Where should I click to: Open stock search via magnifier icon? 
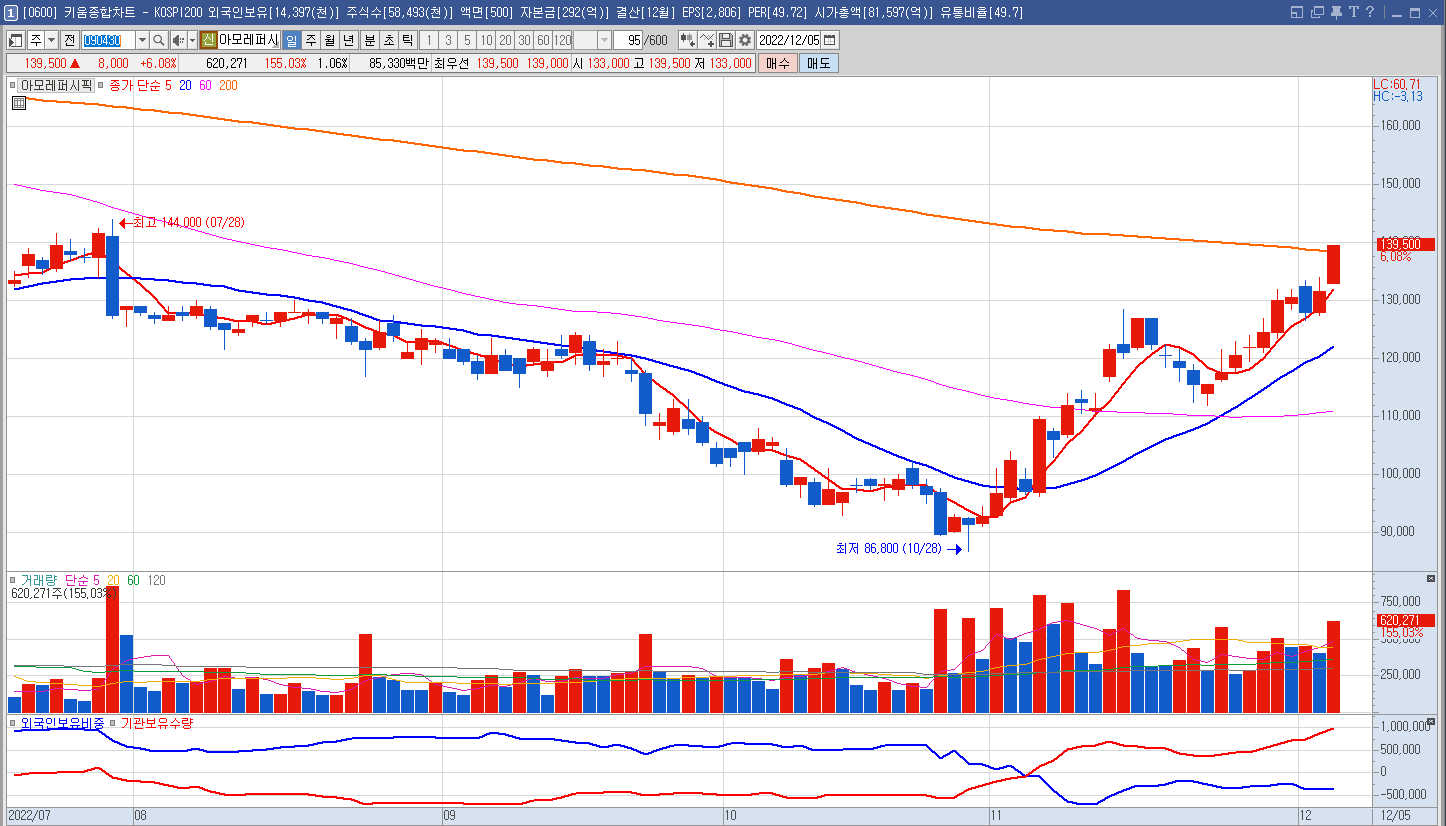(x=158, y=40)
